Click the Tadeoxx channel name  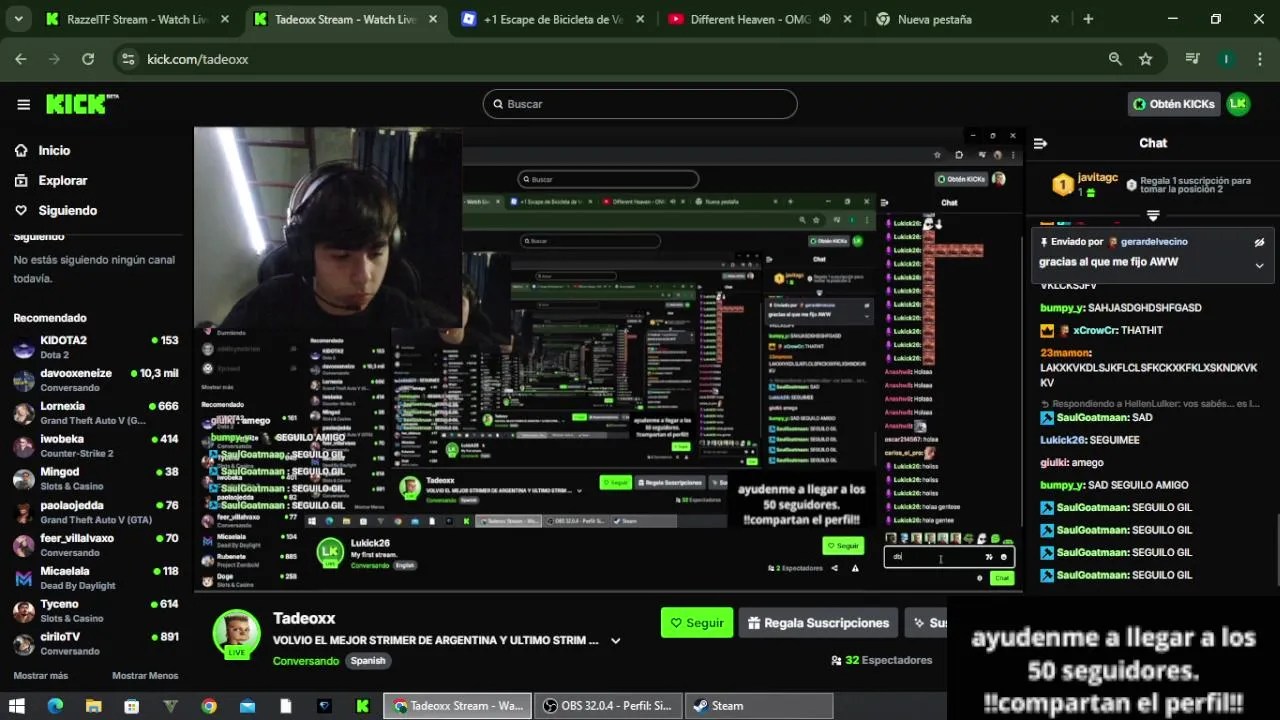pos(304,618)
